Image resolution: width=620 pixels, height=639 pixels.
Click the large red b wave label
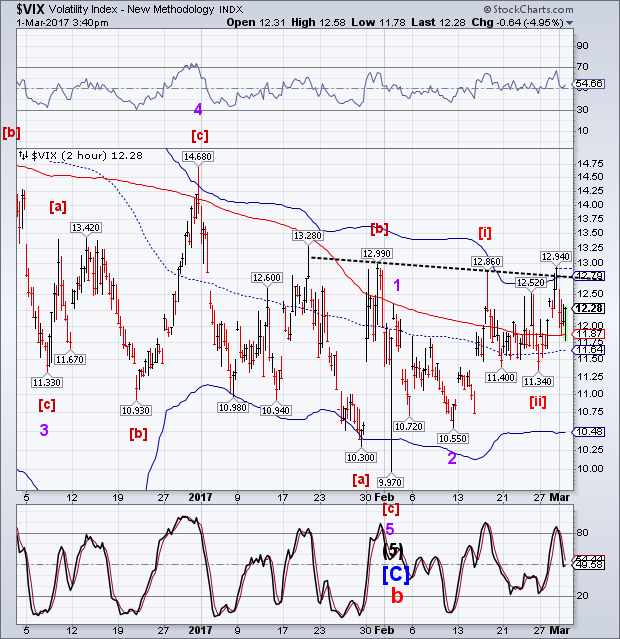coord(397,596)
